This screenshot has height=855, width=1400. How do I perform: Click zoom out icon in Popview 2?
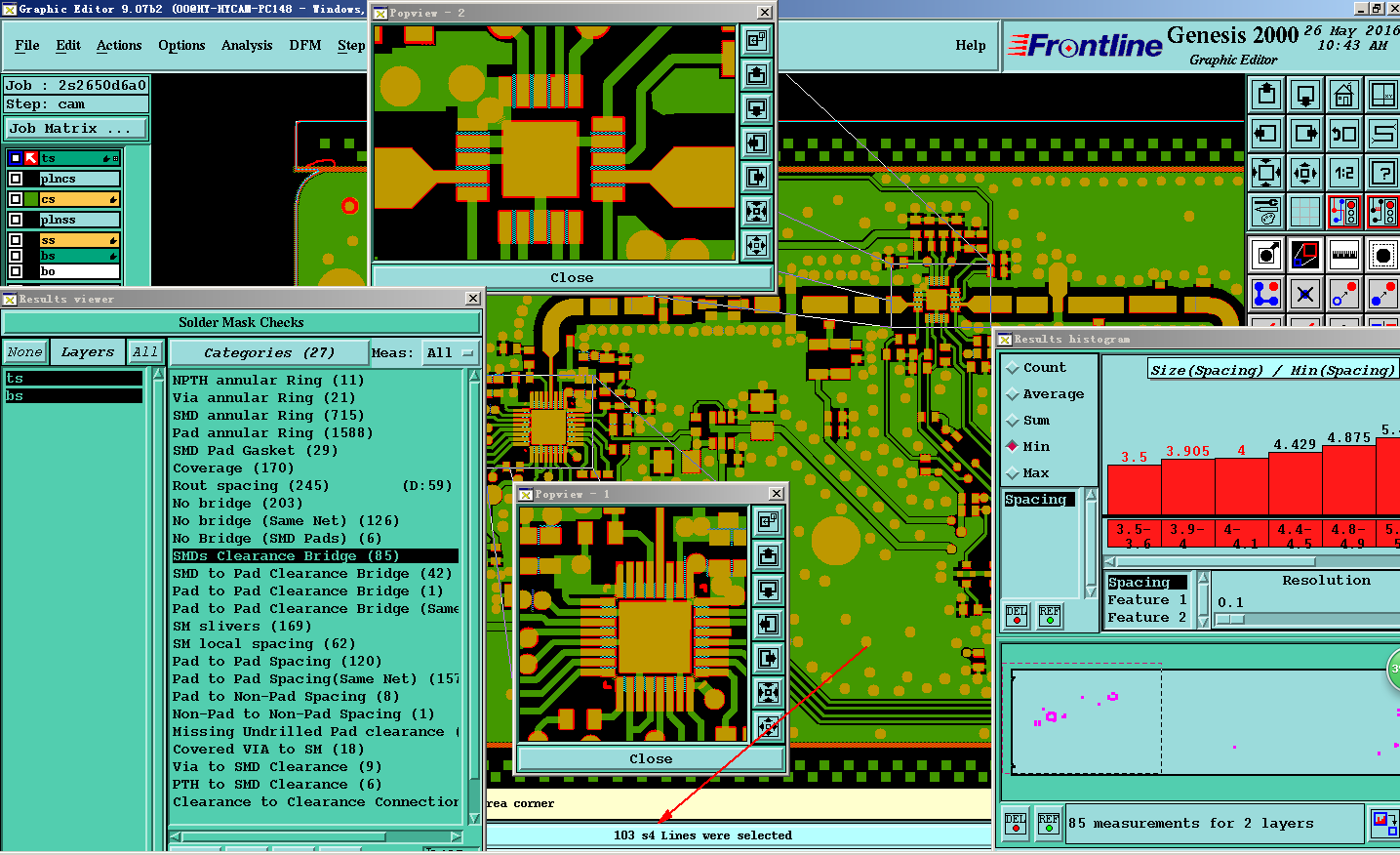point(757,245)
